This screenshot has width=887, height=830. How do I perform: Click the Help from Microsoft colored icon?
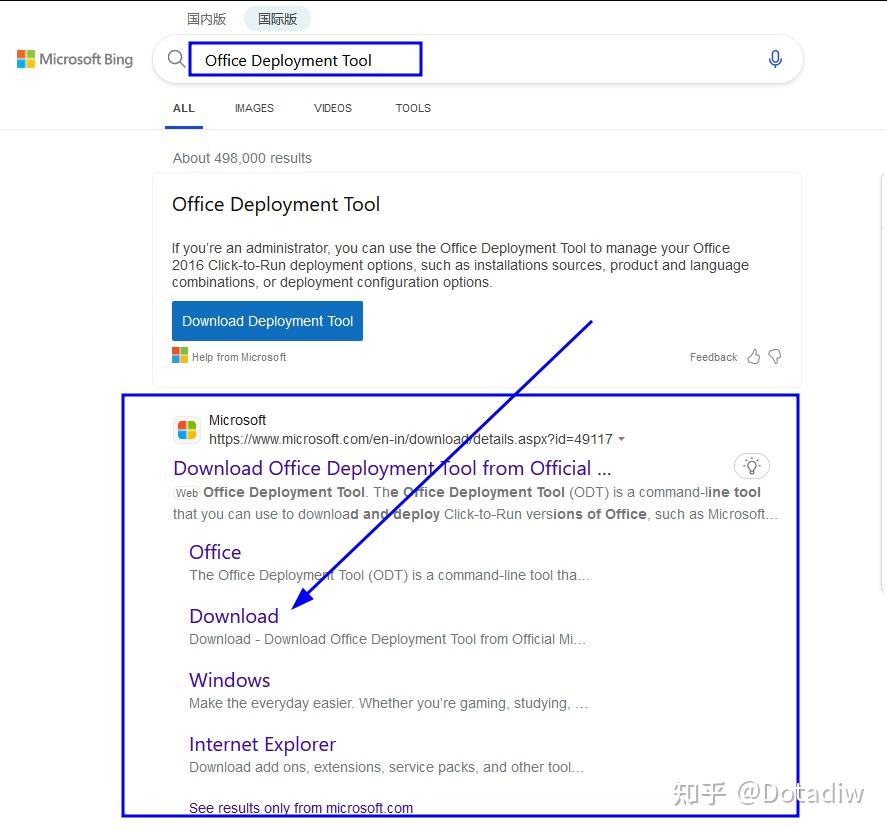[x=179, y=355]
